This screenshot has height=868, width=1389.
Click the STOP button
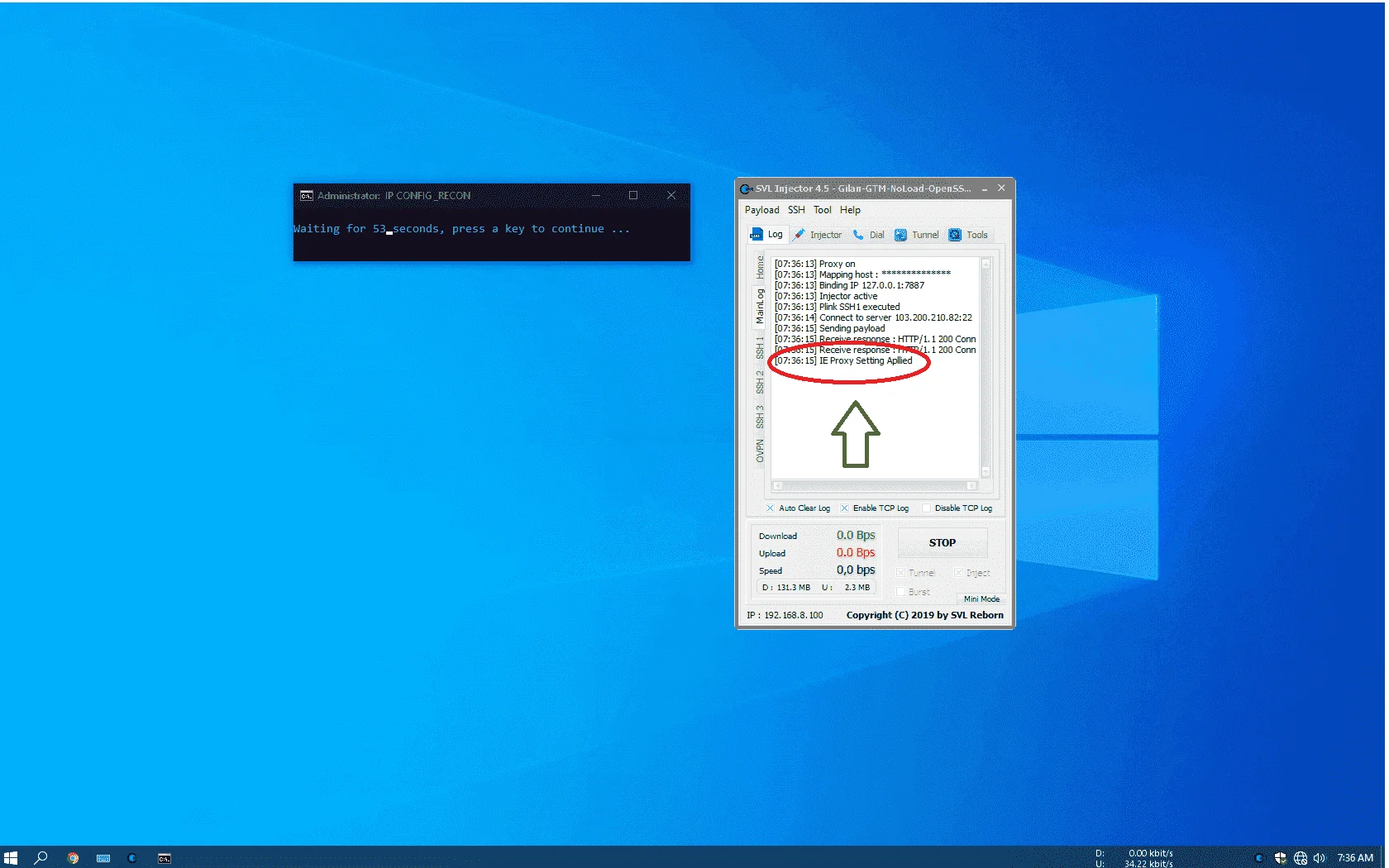[943, 543]
